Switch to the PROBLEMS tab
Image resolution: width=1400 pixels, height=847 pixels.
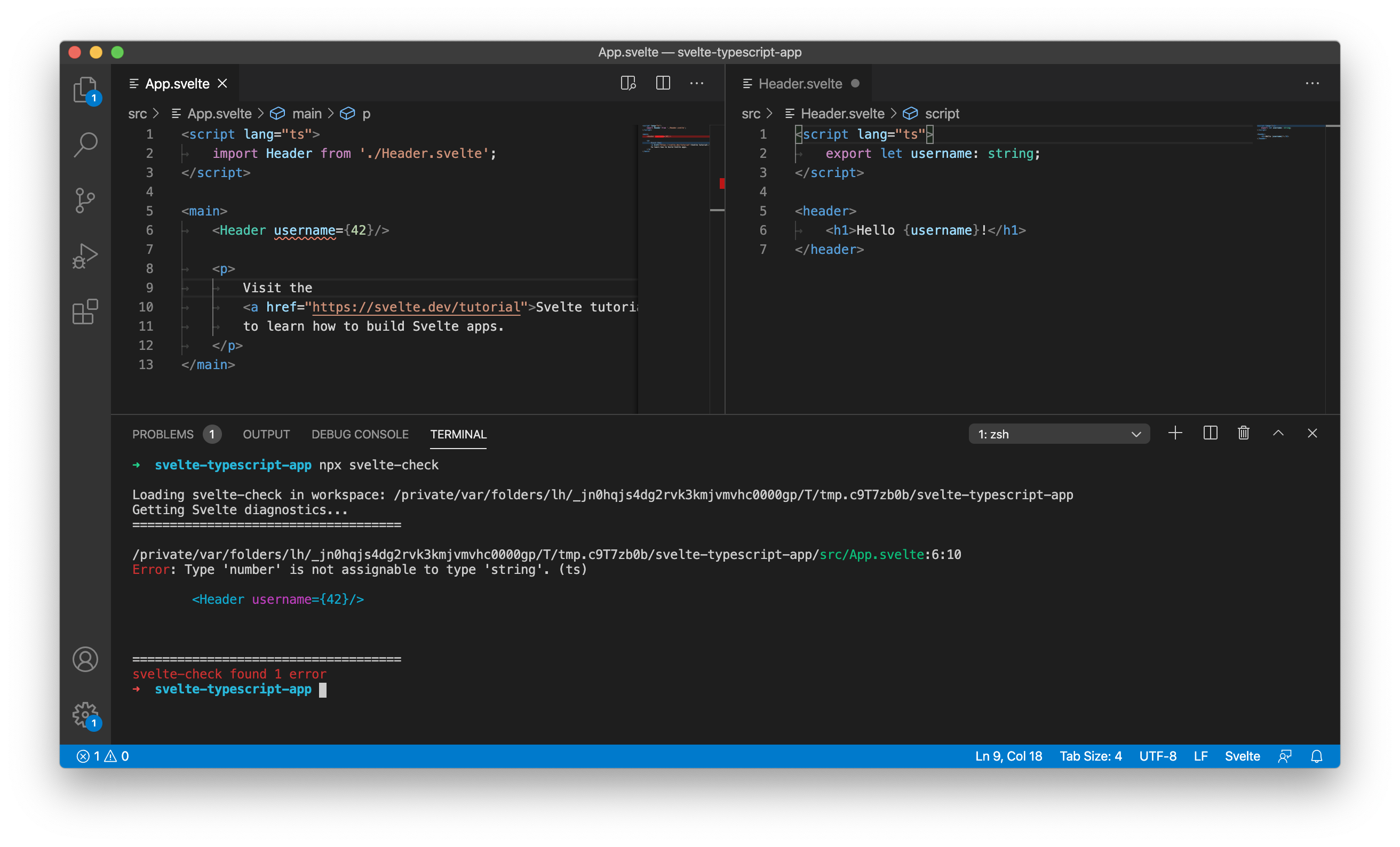pos(163,434)
